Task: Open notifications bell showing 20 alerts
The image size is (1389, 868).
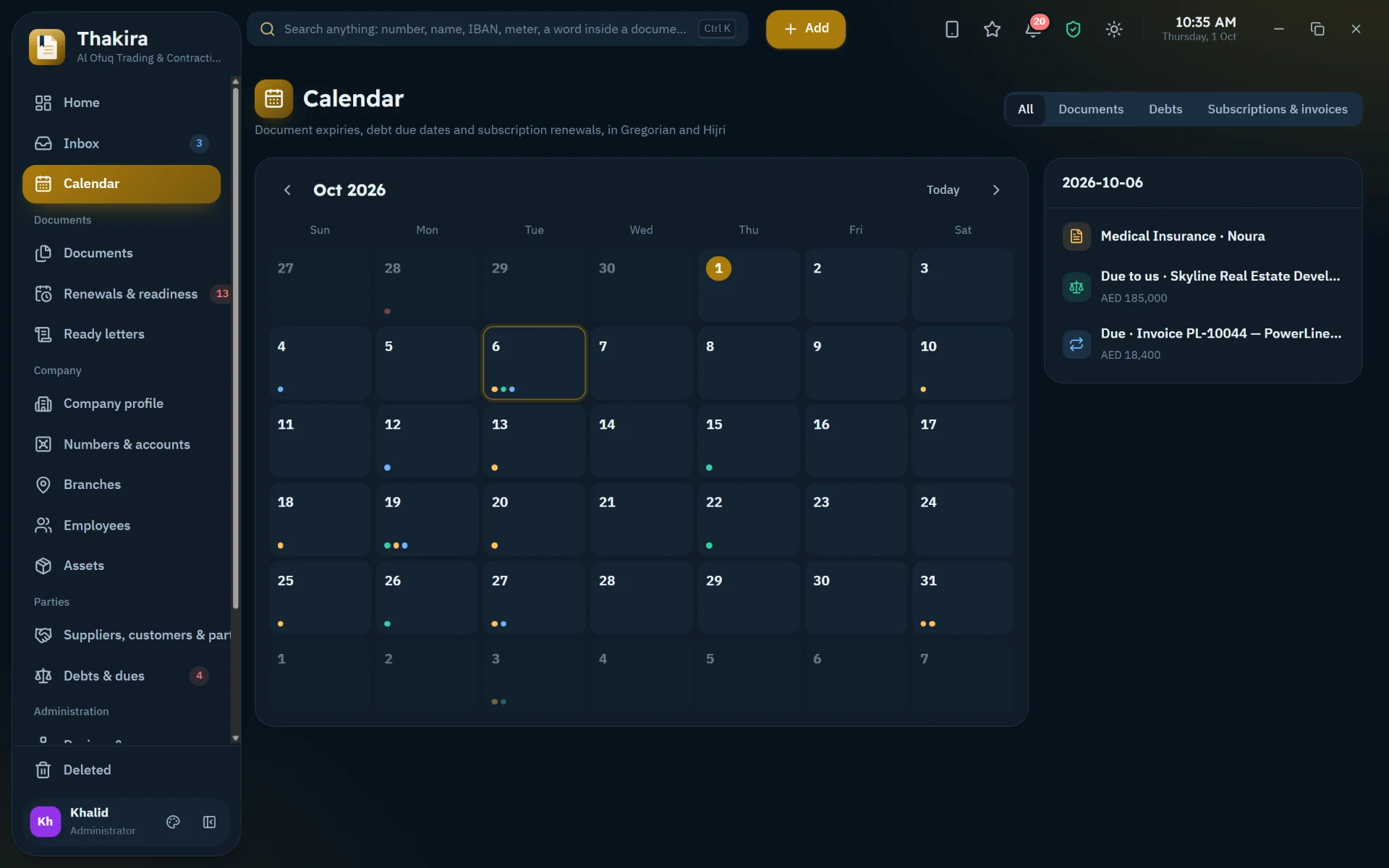Action: click(1033, 29)
